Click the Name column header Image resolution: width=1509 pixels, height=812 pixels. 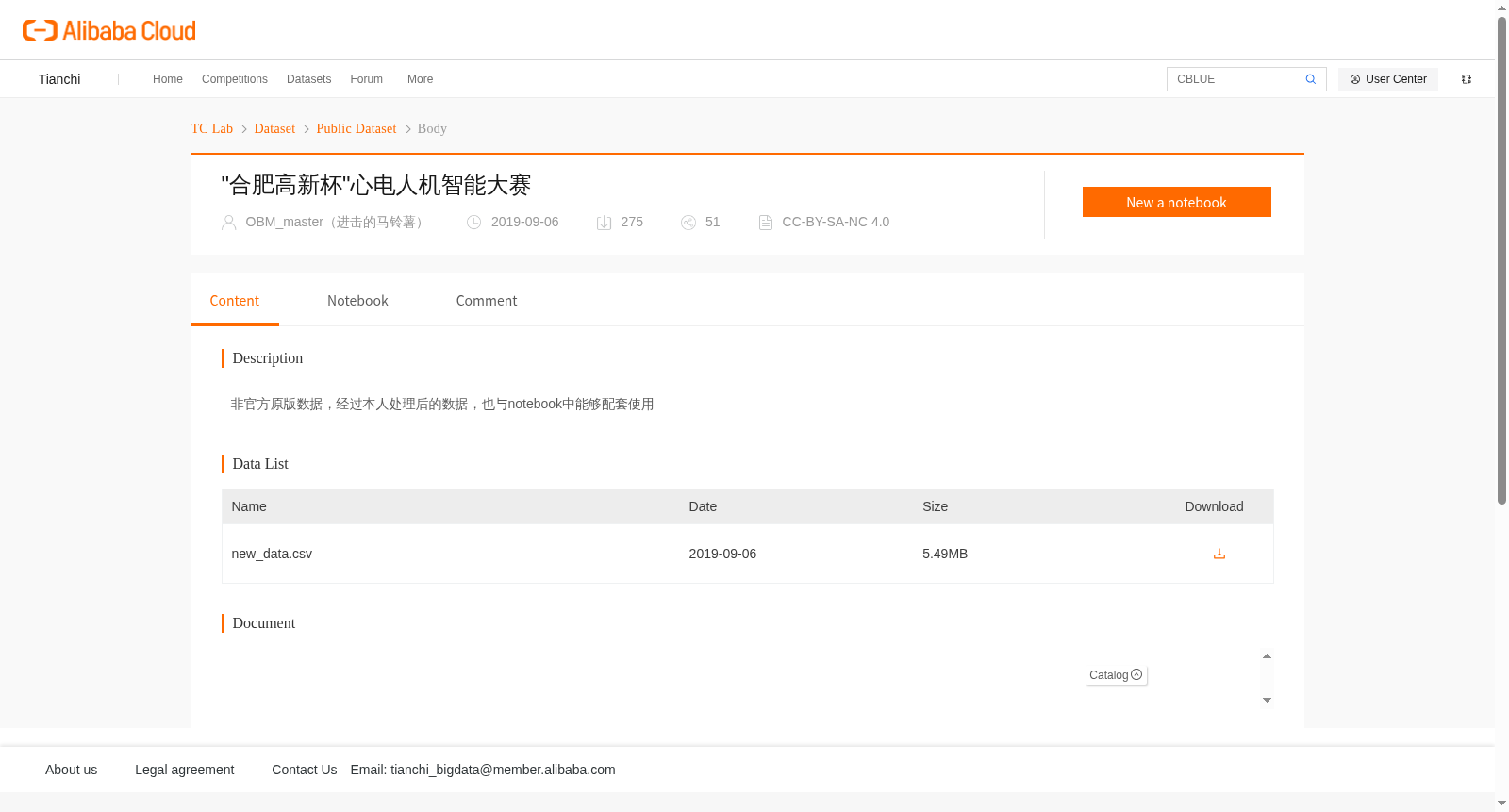coord(249,506)
